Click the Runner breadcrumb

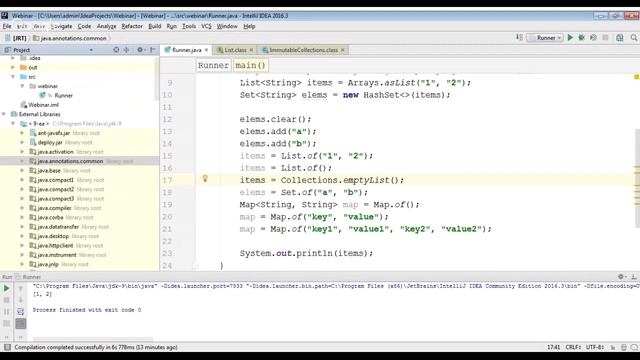[213, 65]
